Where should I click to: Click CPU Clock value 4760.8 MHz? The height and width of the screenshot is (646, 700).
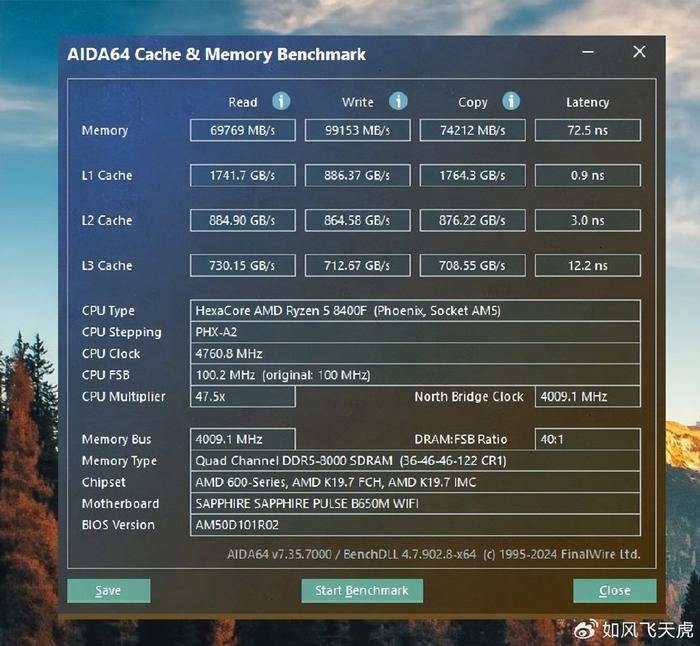click(415, 354)
